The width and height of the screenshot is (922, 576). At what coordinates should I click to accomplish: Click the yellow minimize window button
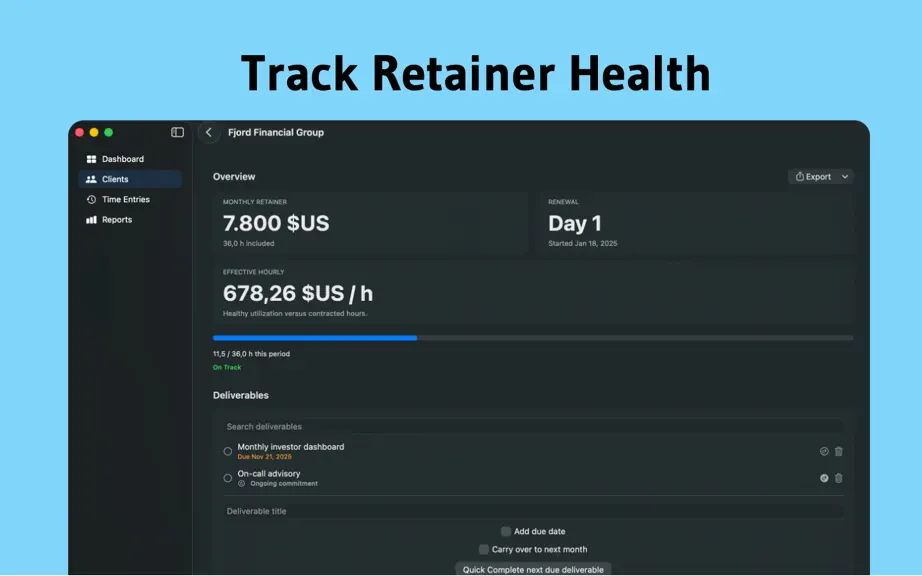[x=93, y=132]
